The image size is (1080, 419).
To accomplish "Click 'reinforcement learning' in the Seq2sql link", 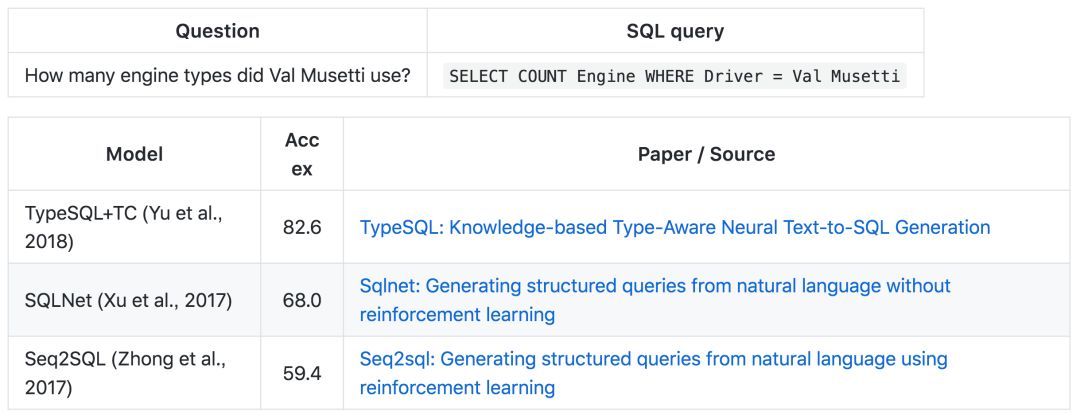I will tap(457, 388).
